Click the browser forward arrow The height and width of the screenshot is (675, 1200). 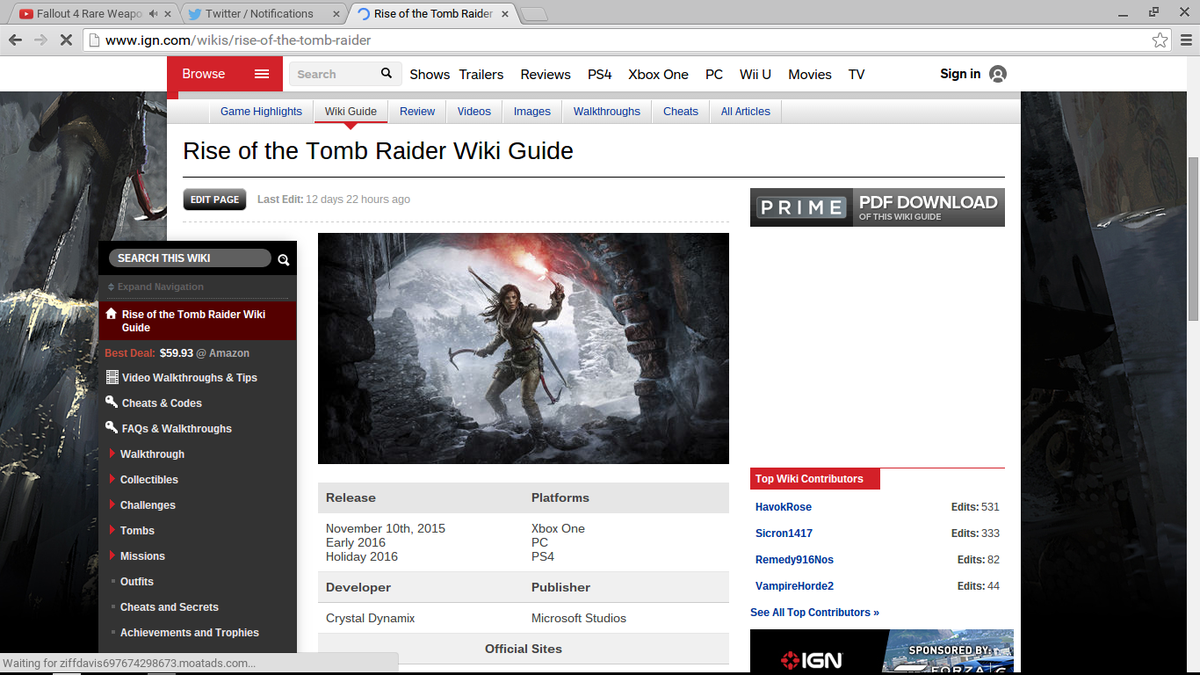tap(40, 40)
